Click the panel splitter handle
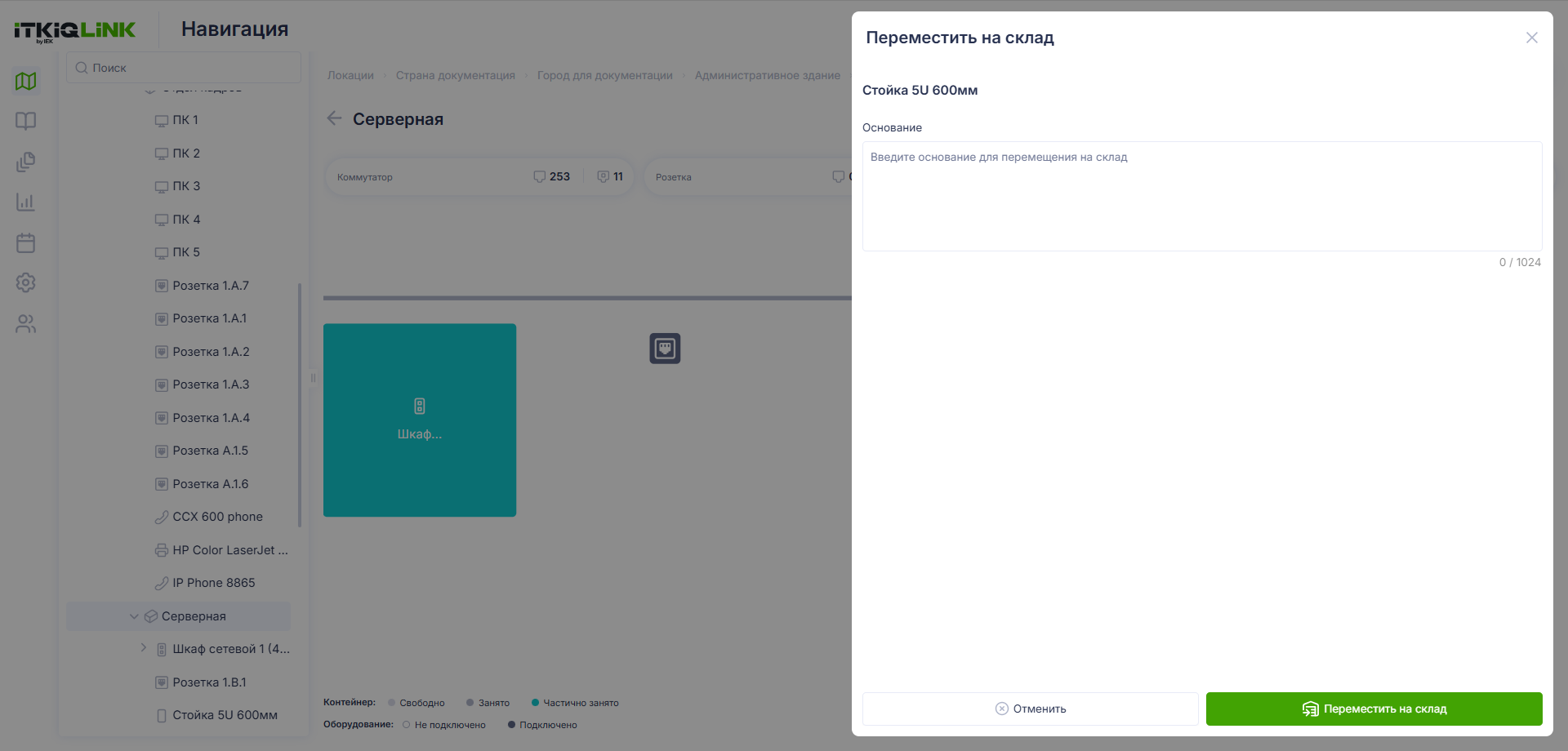 tap(313, 378)
